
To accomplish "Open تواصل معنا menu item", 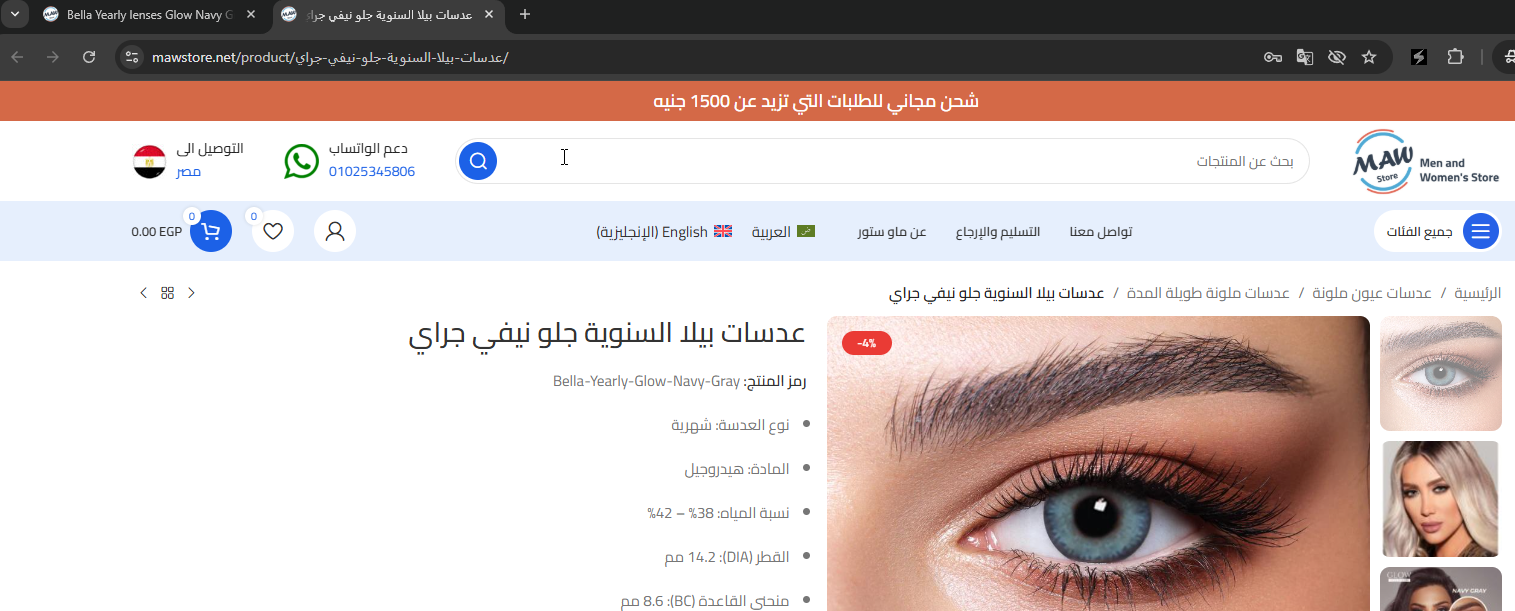I will point(1101,232).
